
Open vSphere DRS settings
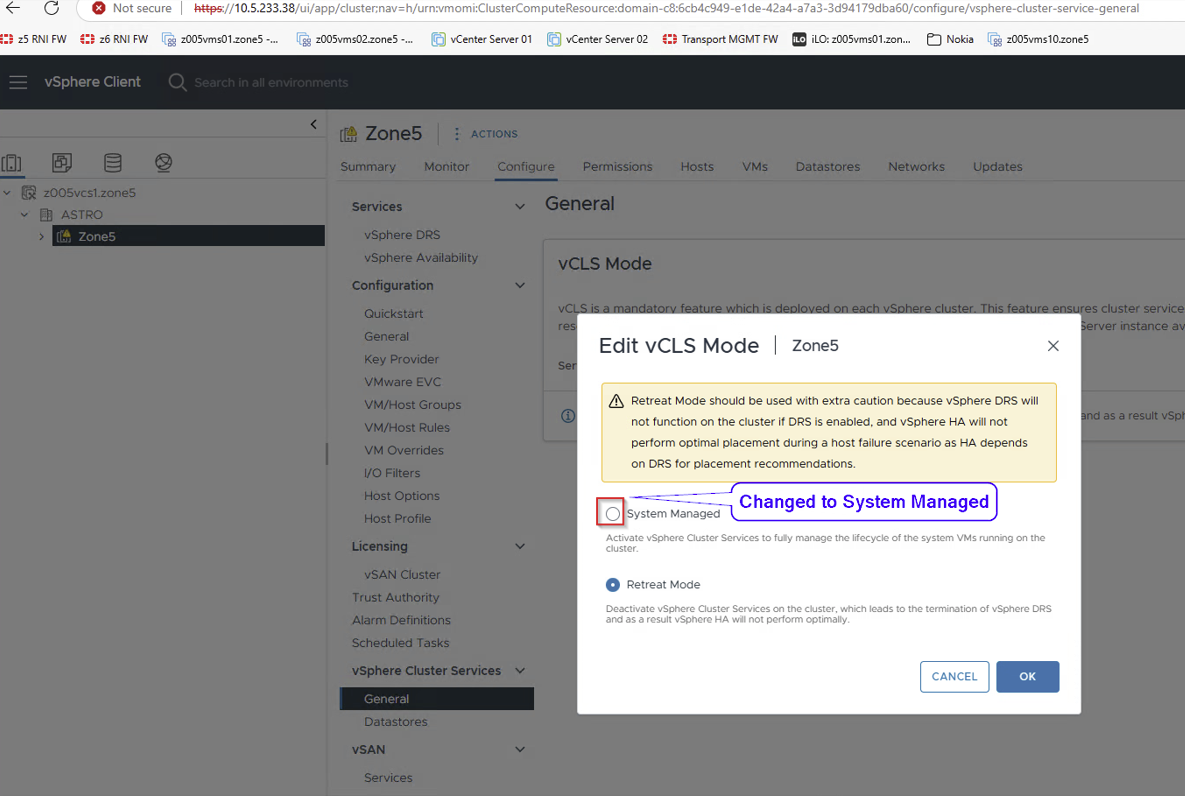click(402, 235)
